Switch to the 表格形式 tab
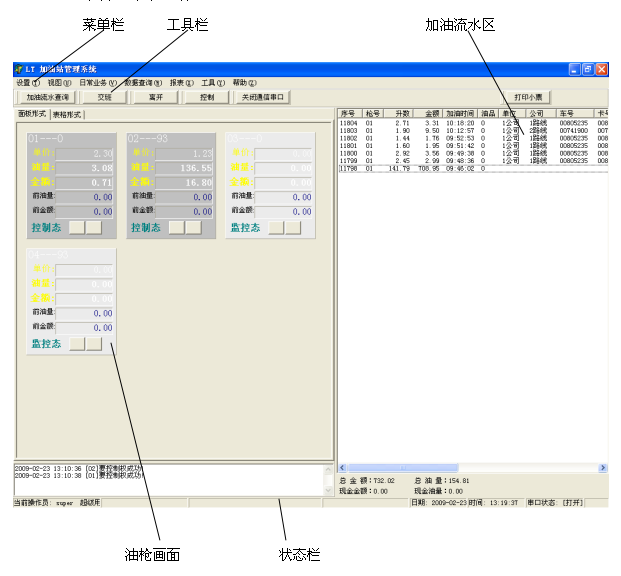 point(67,115)
